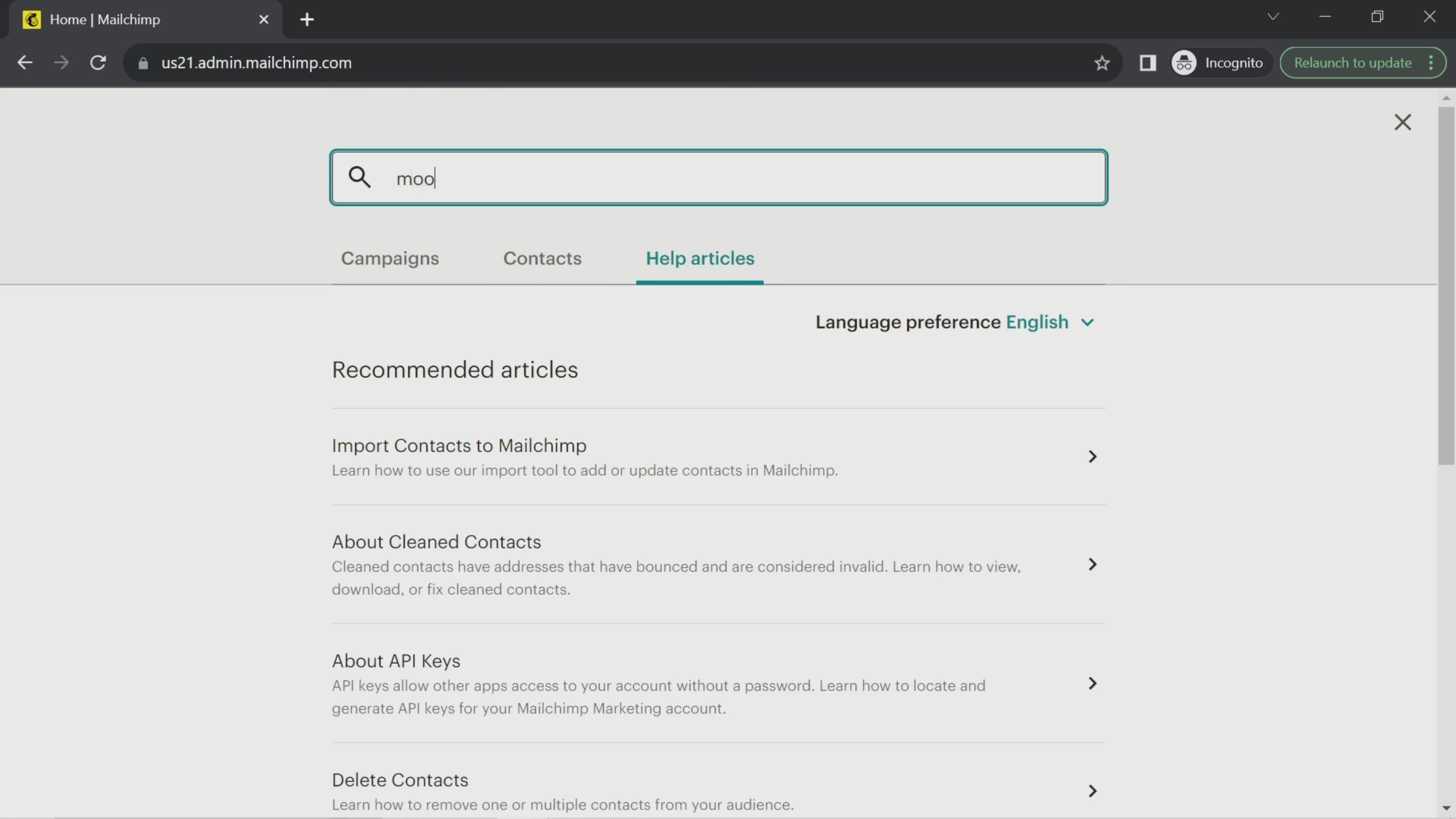Click the 'Learn how to use our import tool' description

pos(585,470)
